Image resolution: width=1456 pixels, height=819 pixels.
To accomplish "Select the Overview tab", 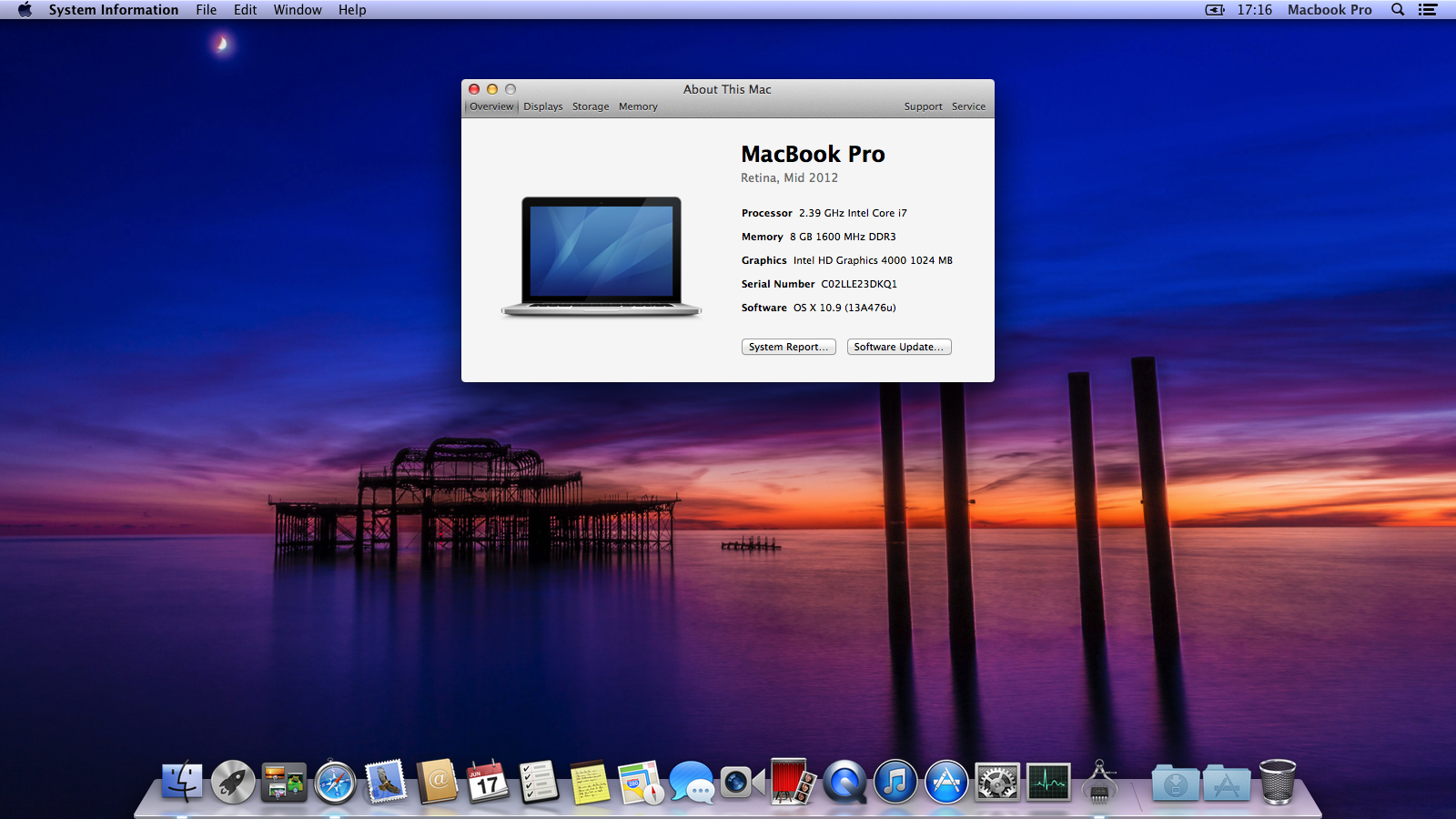I will point(491,106).
